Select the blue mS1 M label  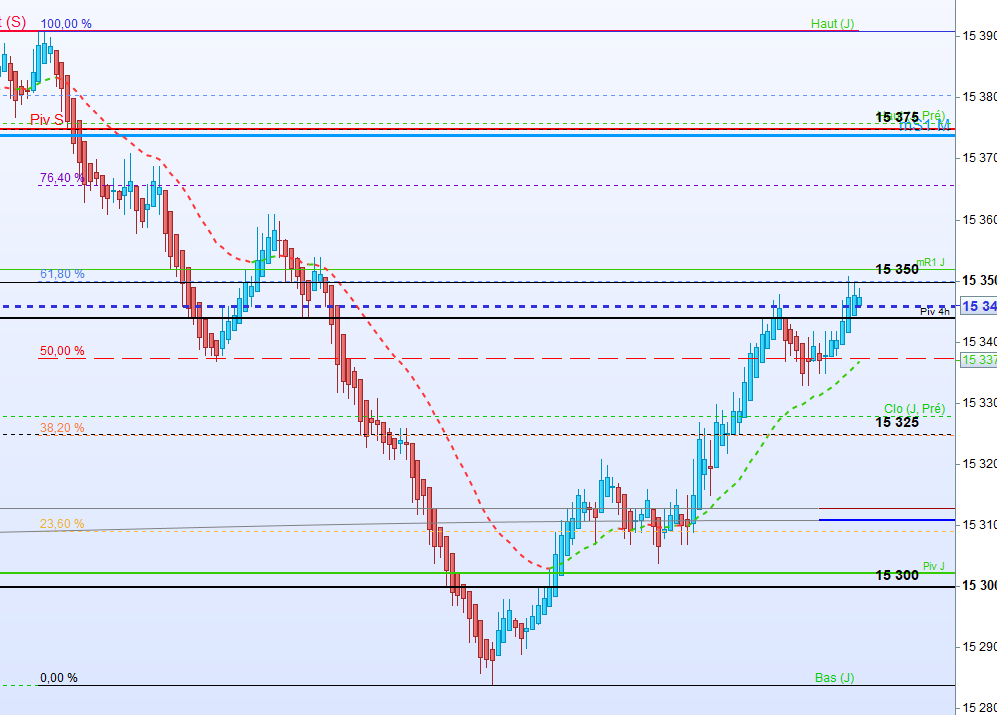[x=925, y=125]
